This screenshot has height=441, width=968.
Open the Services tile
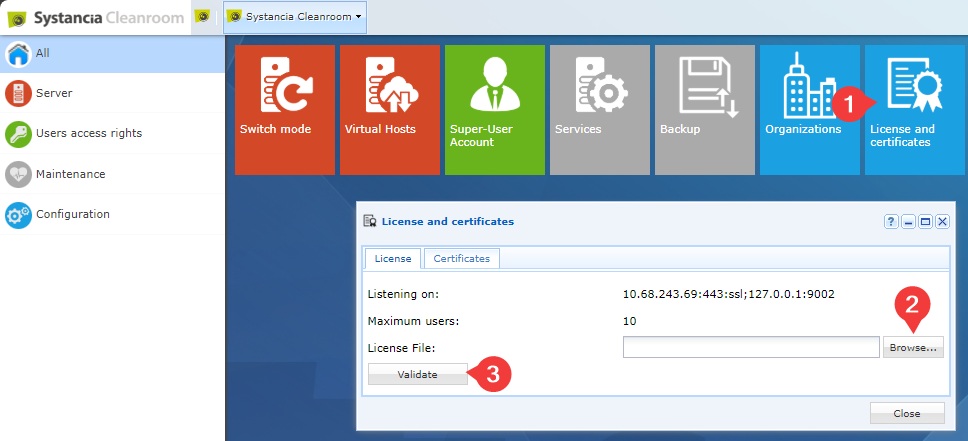click(599, 110)
